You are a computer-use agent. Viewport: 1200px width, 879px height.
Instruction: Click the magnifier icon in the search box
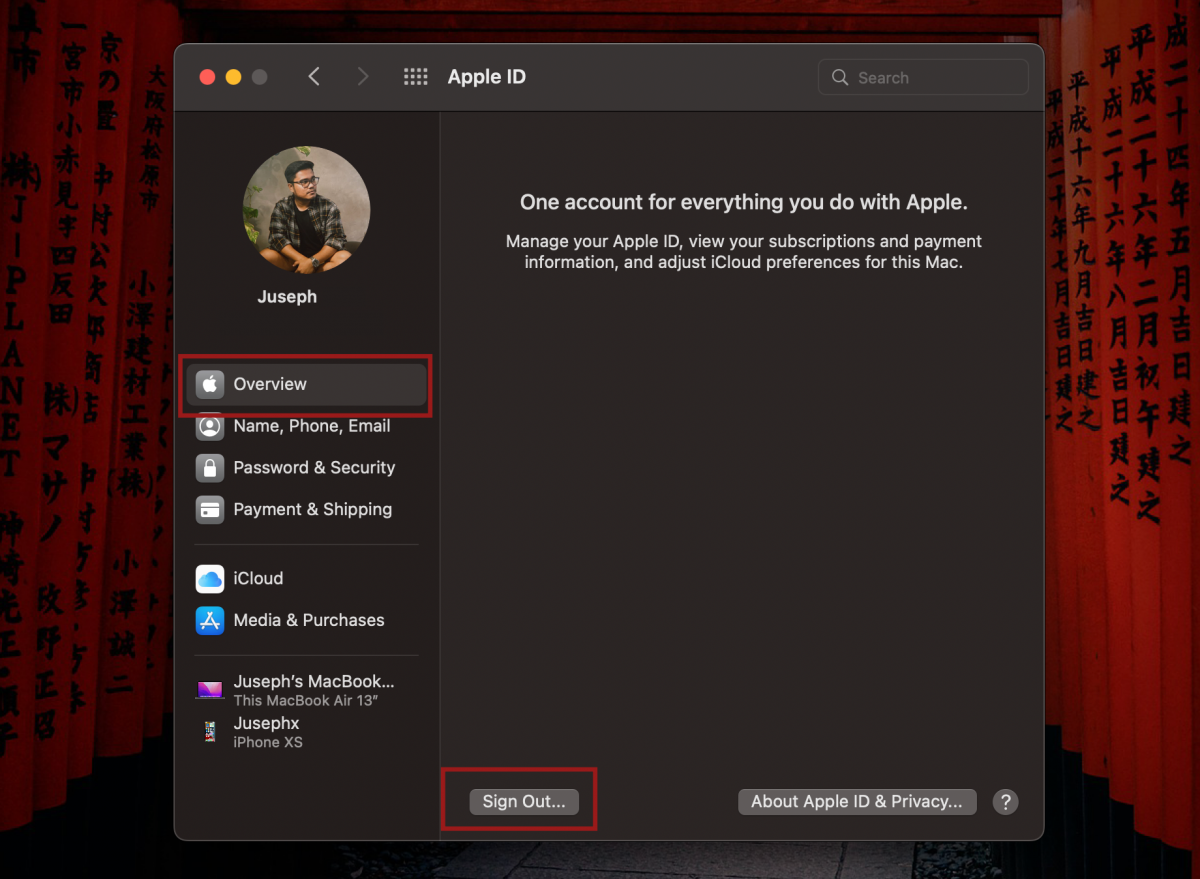(840, 77)
